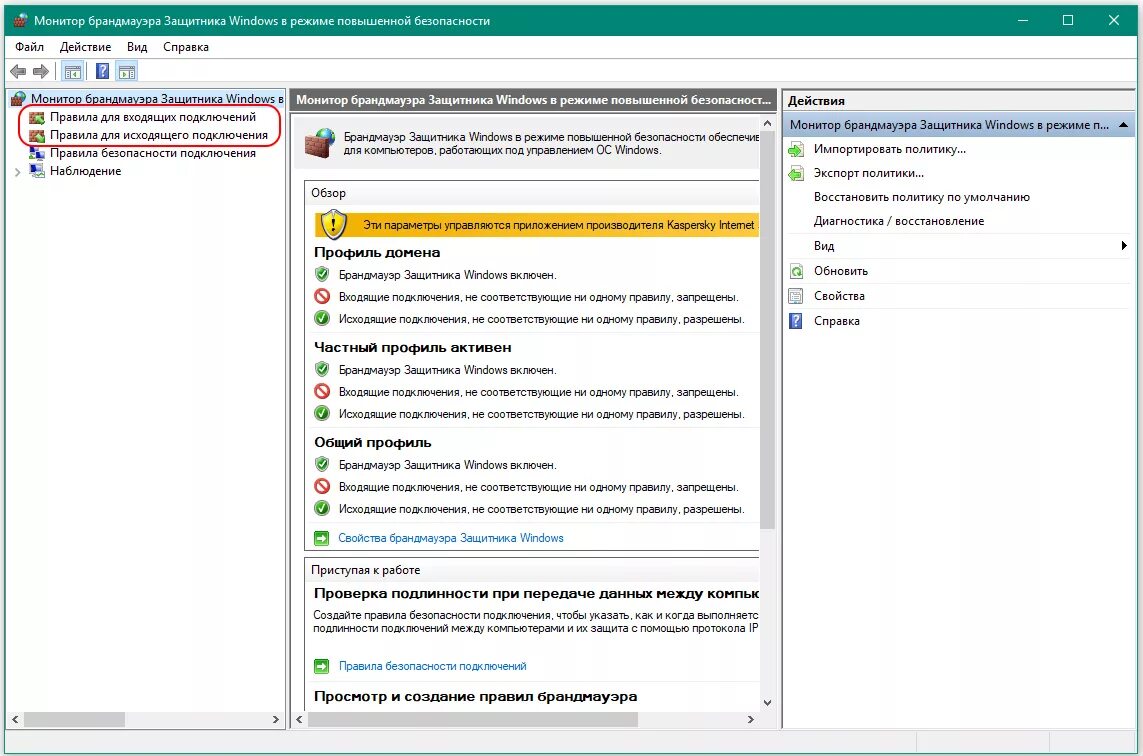Click the Наблюдение monitor icon
This screenshot has height=756, width=1143.
click(36, 171)
